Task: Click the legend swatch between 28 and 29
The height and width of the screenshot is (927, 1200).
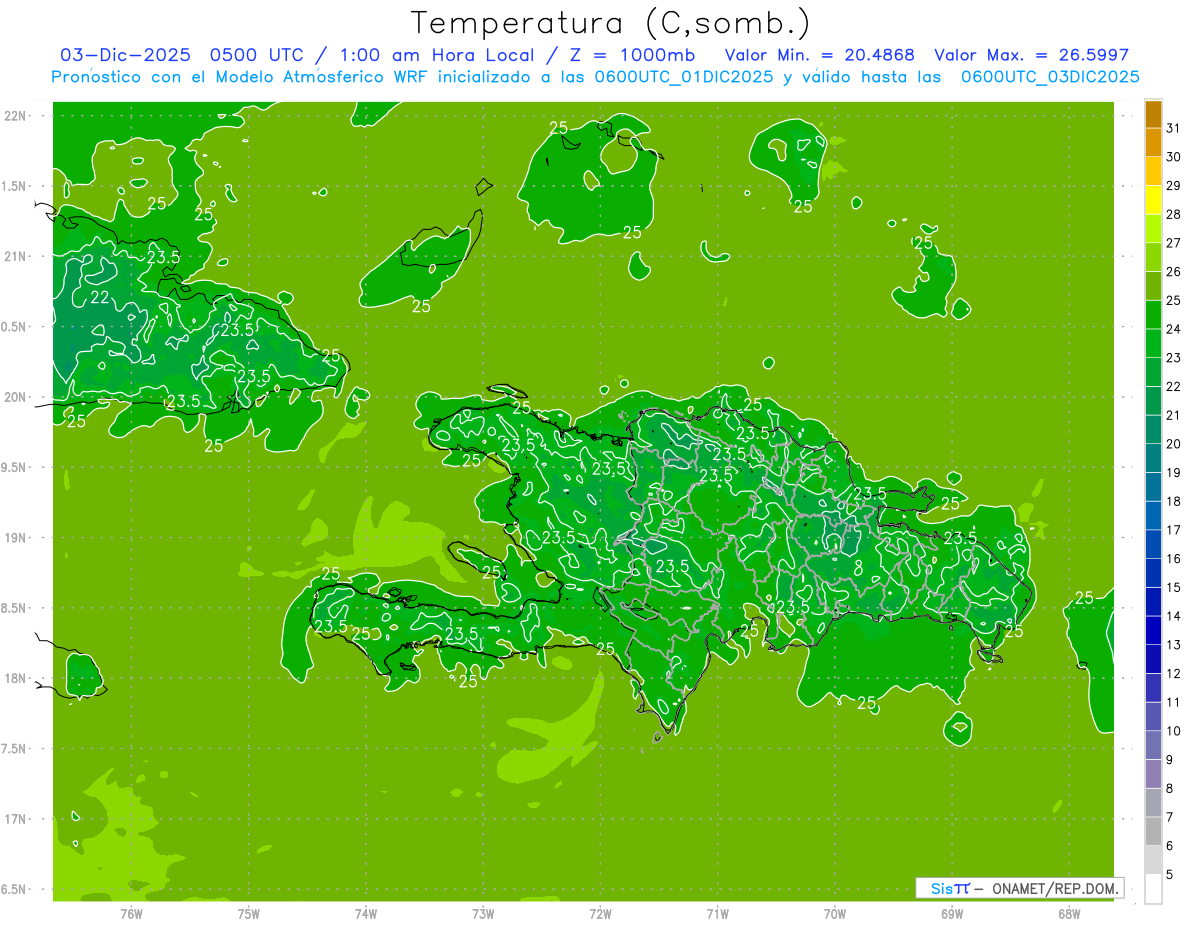Action: [1153, 200]
